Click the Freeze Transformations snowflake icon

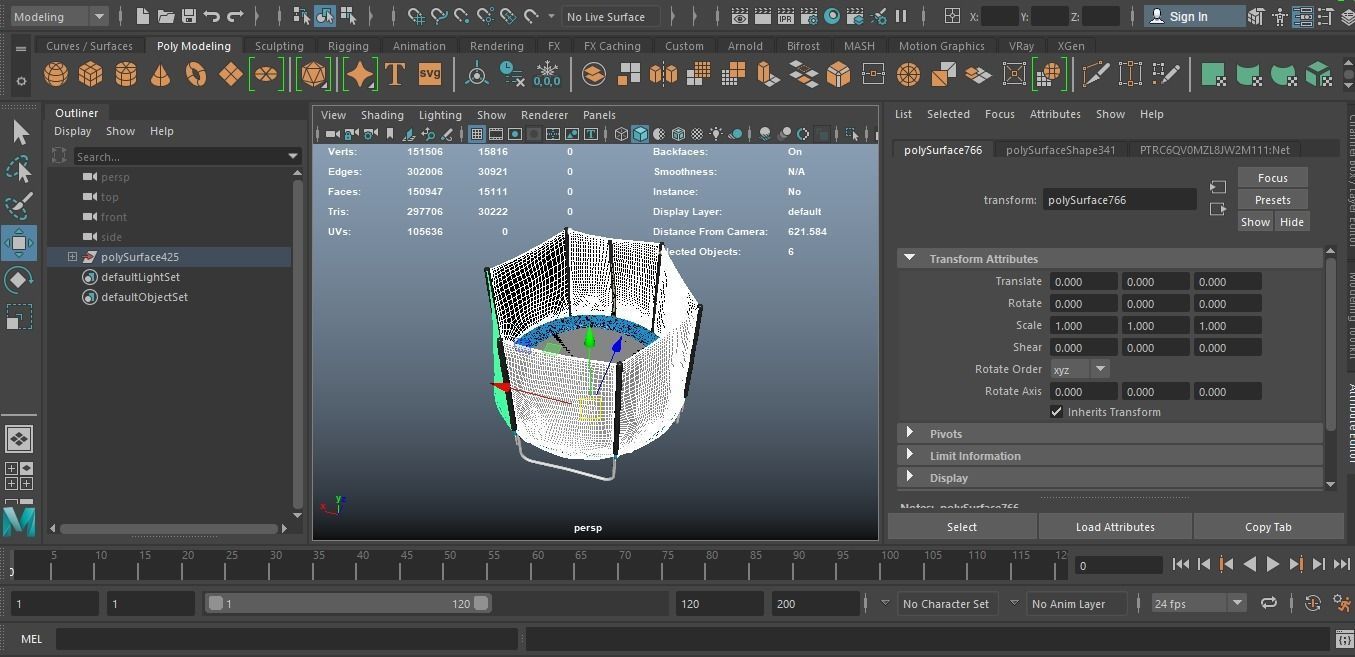click(547, 75)
